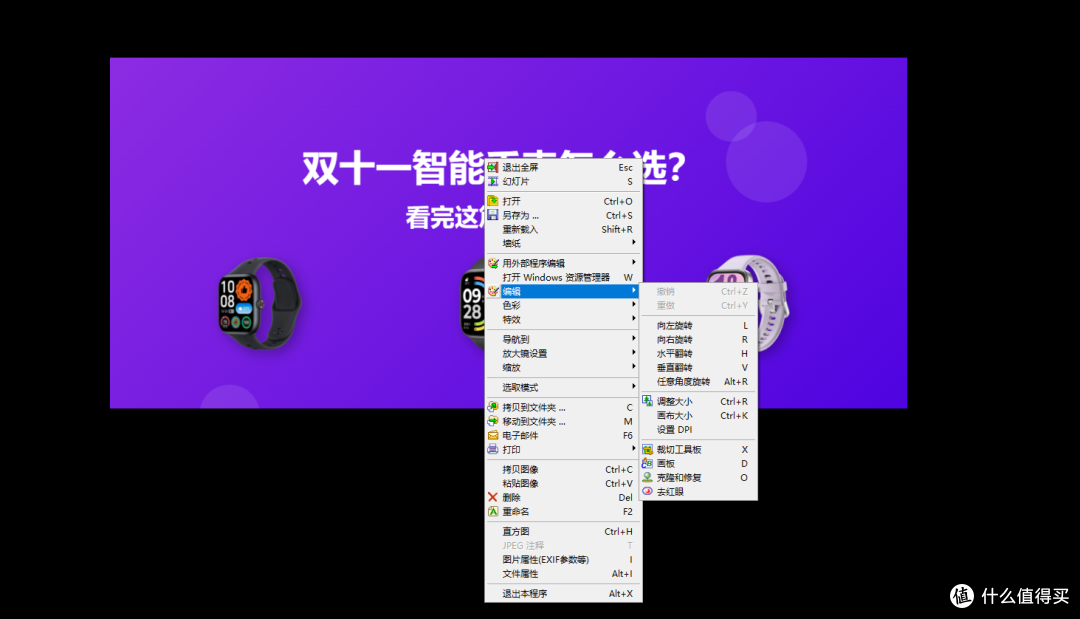Choose 退出全屏 to exit full screen

click(x=563, y=167)
